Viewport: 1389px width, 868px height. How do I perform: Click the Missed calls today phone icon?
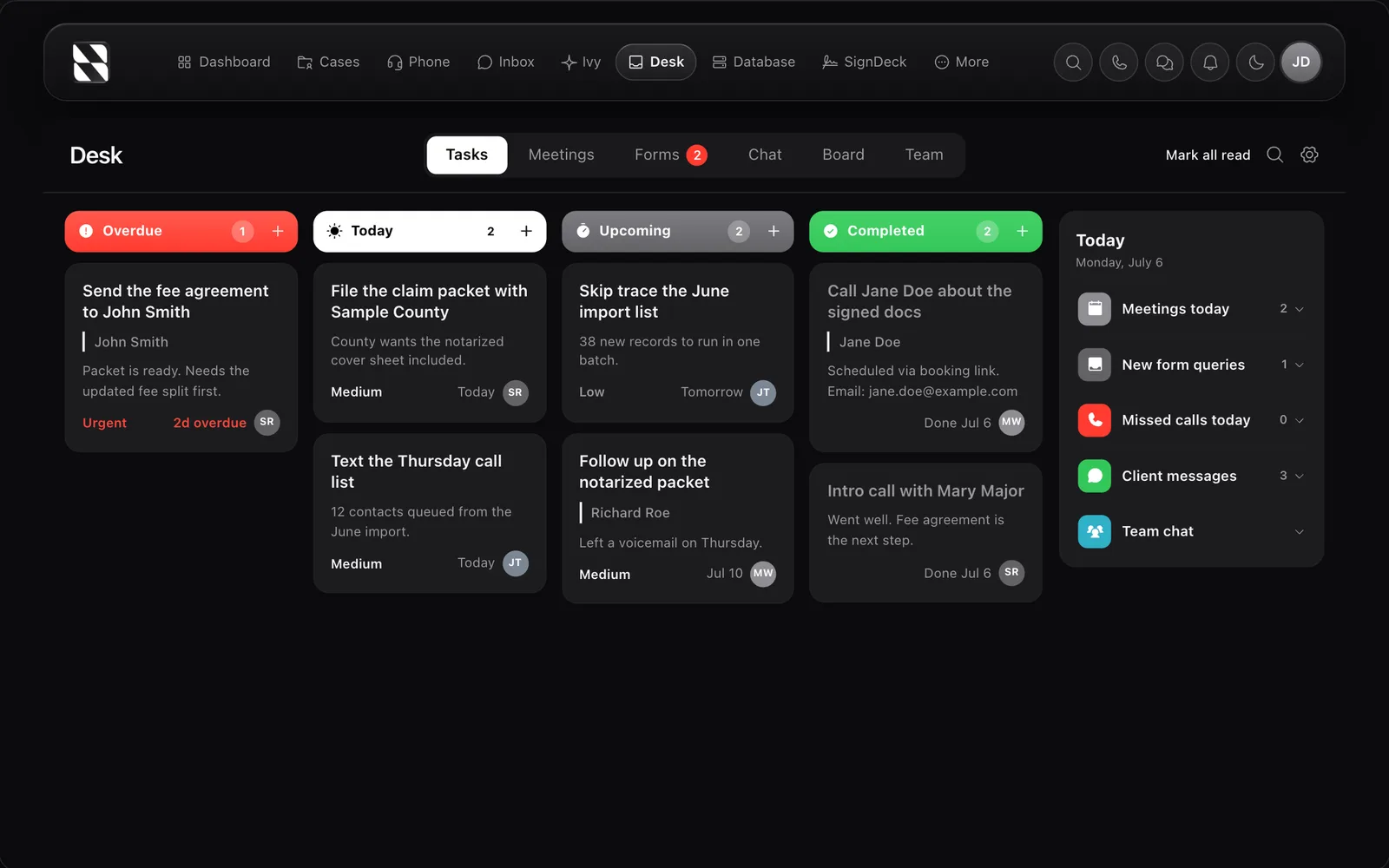(x=1095, y=420)
